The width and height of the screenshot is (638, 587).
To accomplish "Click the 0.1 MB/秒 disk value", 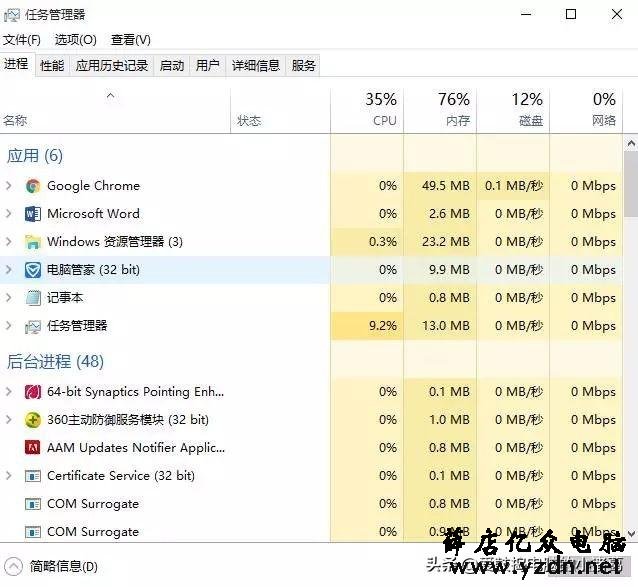I will pos(514,186).
